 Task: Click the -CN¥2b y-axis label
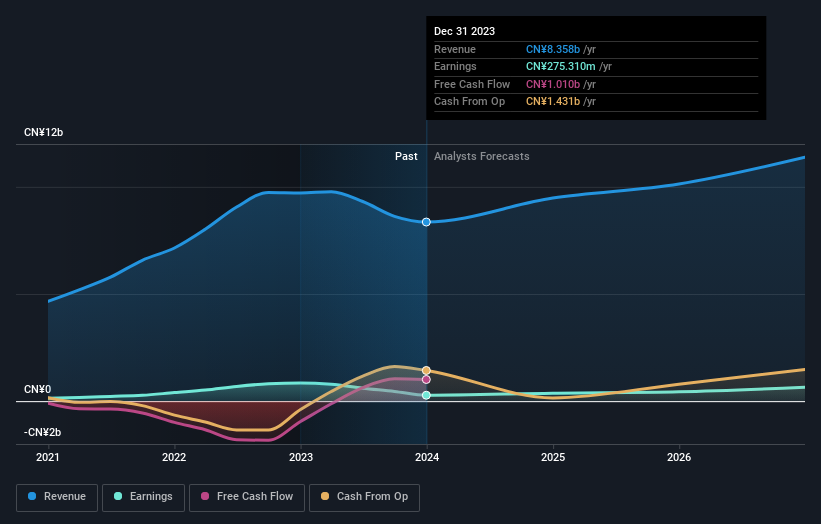pyautogui.click(x=42, y=432)
